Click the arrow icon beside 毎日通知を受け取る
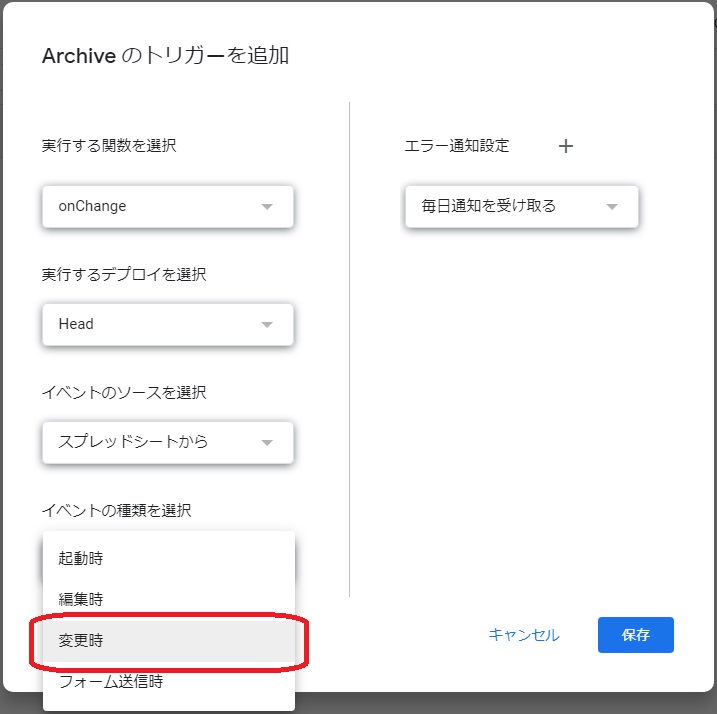Screen dimensions: 717x714 (612, 207)
